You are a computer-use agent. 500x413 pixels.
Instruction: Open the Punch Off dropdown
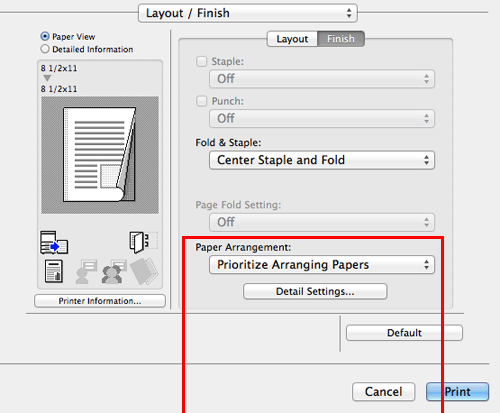pos(322,119)
